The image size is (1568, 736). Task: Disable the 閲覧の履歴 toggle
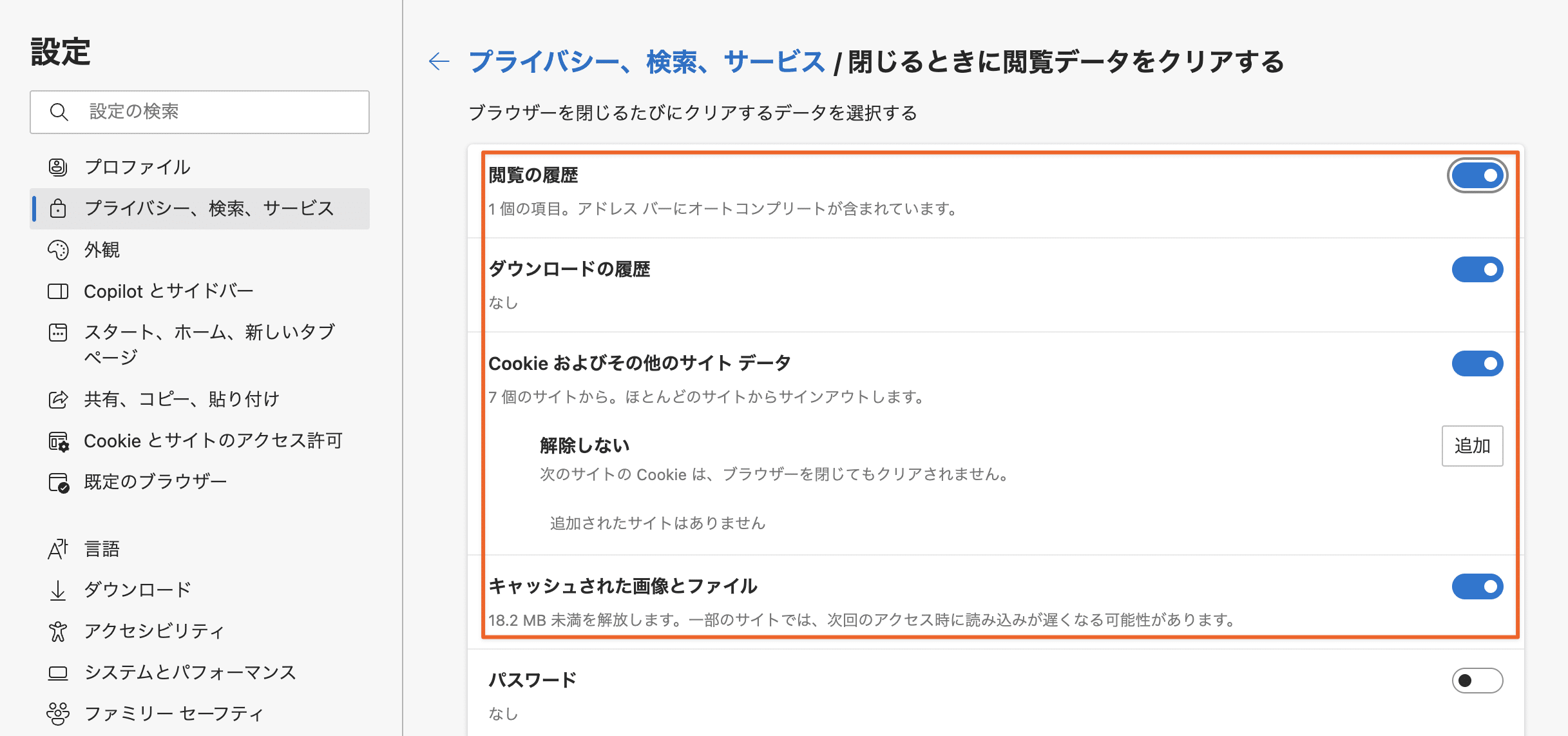(x=1478, y=175)
